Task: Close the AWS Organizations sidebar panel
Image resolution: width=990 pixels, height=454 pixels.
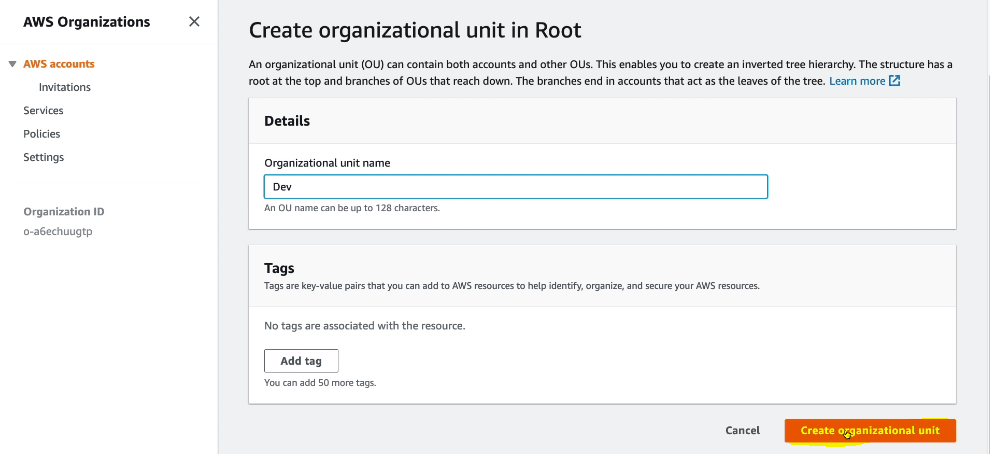Action: [194, 22]
